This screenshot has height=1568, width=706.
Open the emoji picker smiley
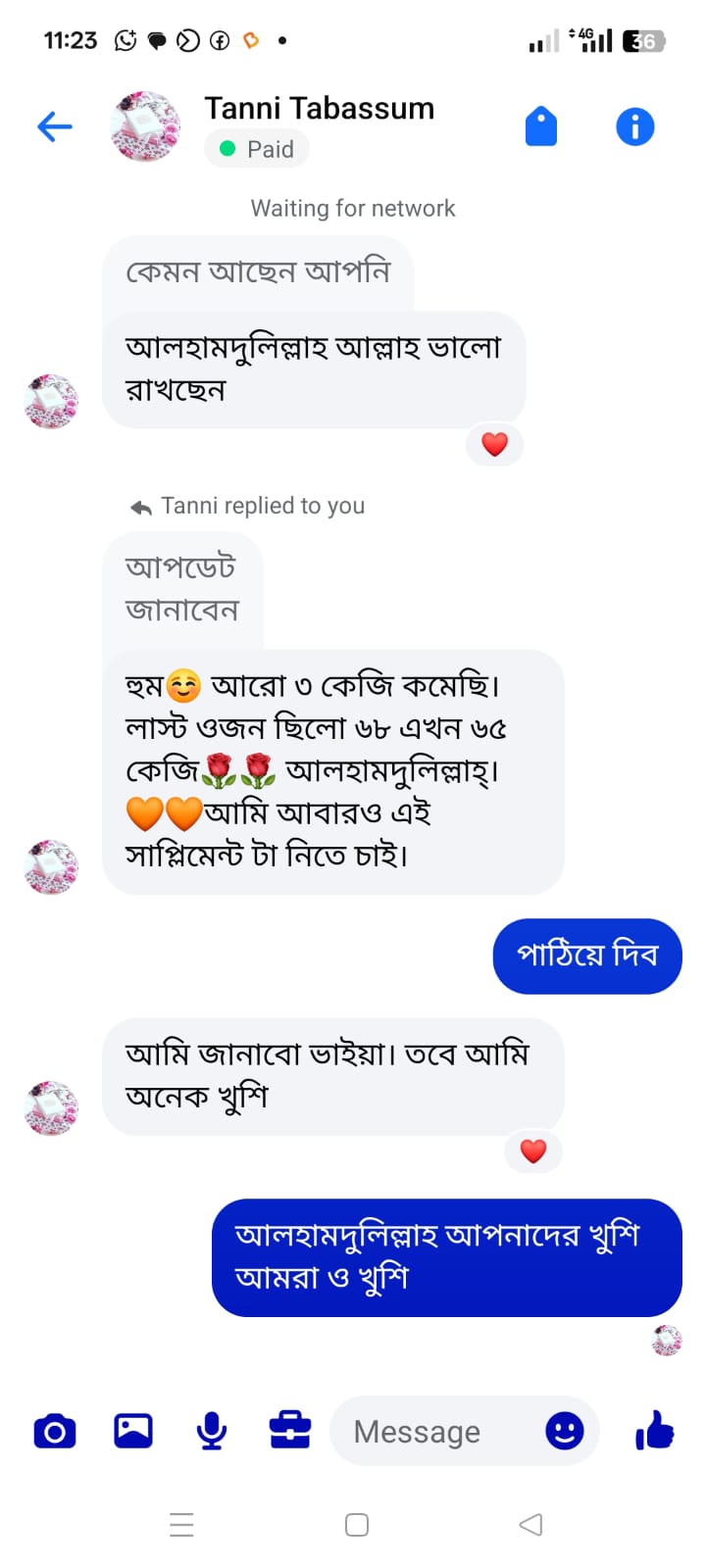(x=564, y=1432)
